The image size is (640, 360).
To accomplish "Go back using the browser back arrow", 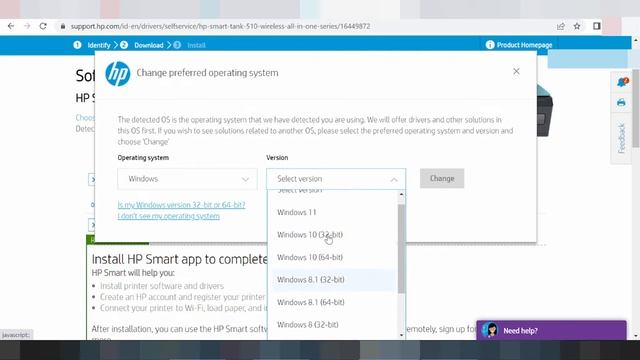I will [x=11, y=26].
